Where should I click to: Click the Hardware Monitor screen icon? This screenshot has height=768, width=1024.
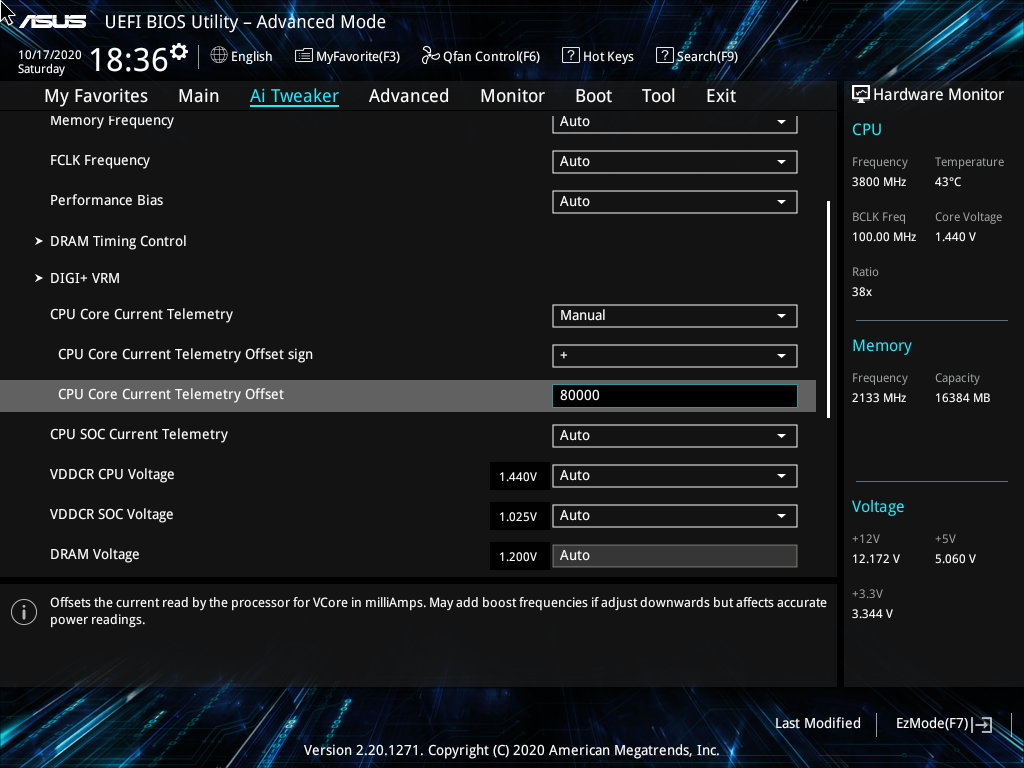click(x=861, y=95)
